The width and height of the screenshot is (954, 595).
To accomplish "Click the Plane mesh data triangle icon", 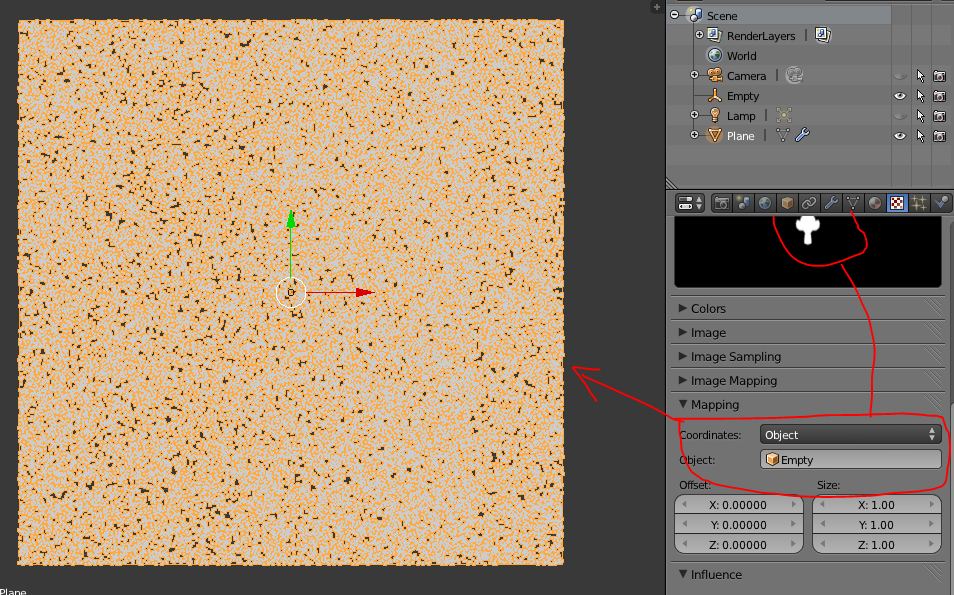I will 783,135.
